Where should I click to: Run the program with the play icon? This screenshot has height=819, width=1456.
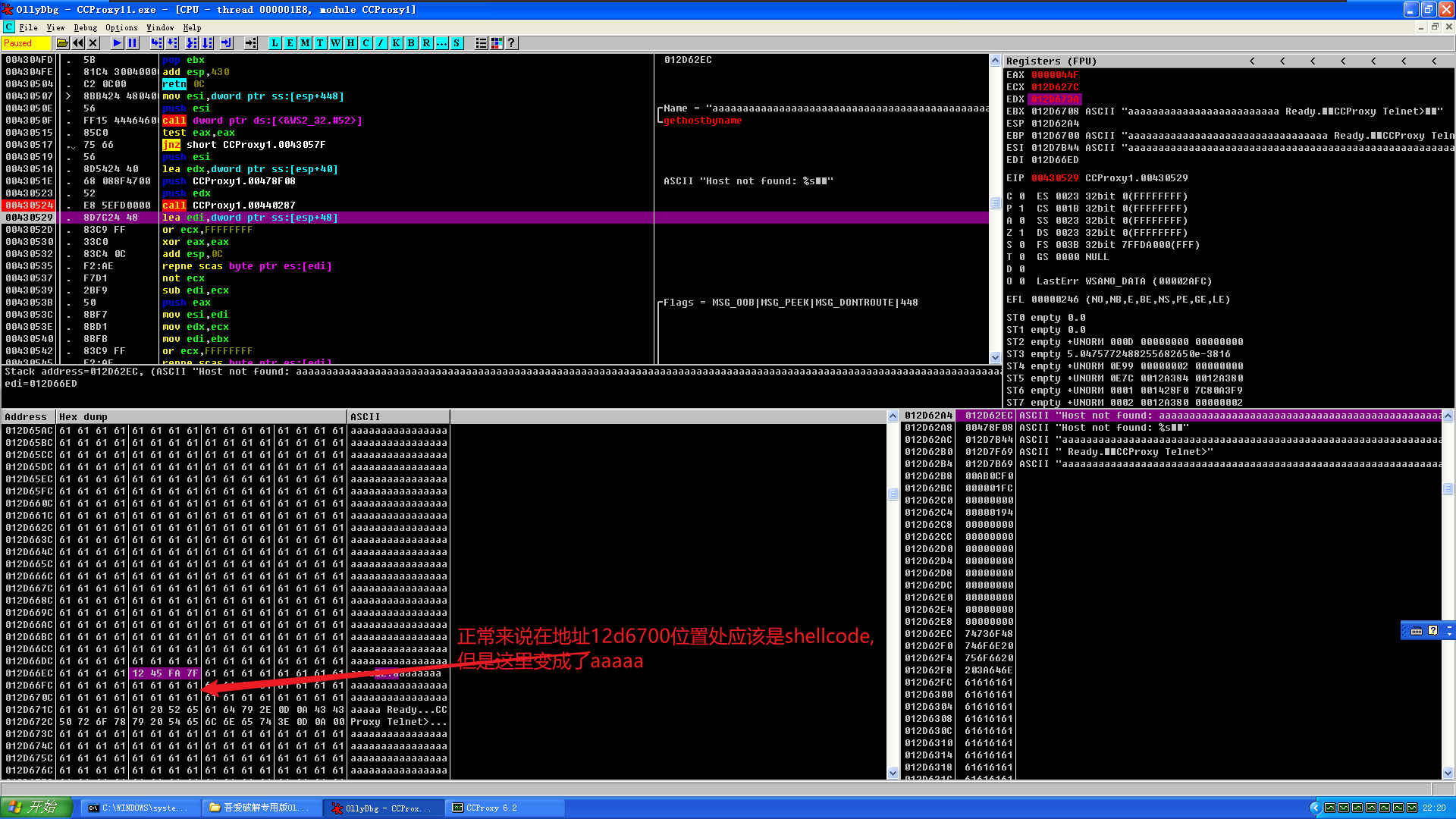[118, 43]
